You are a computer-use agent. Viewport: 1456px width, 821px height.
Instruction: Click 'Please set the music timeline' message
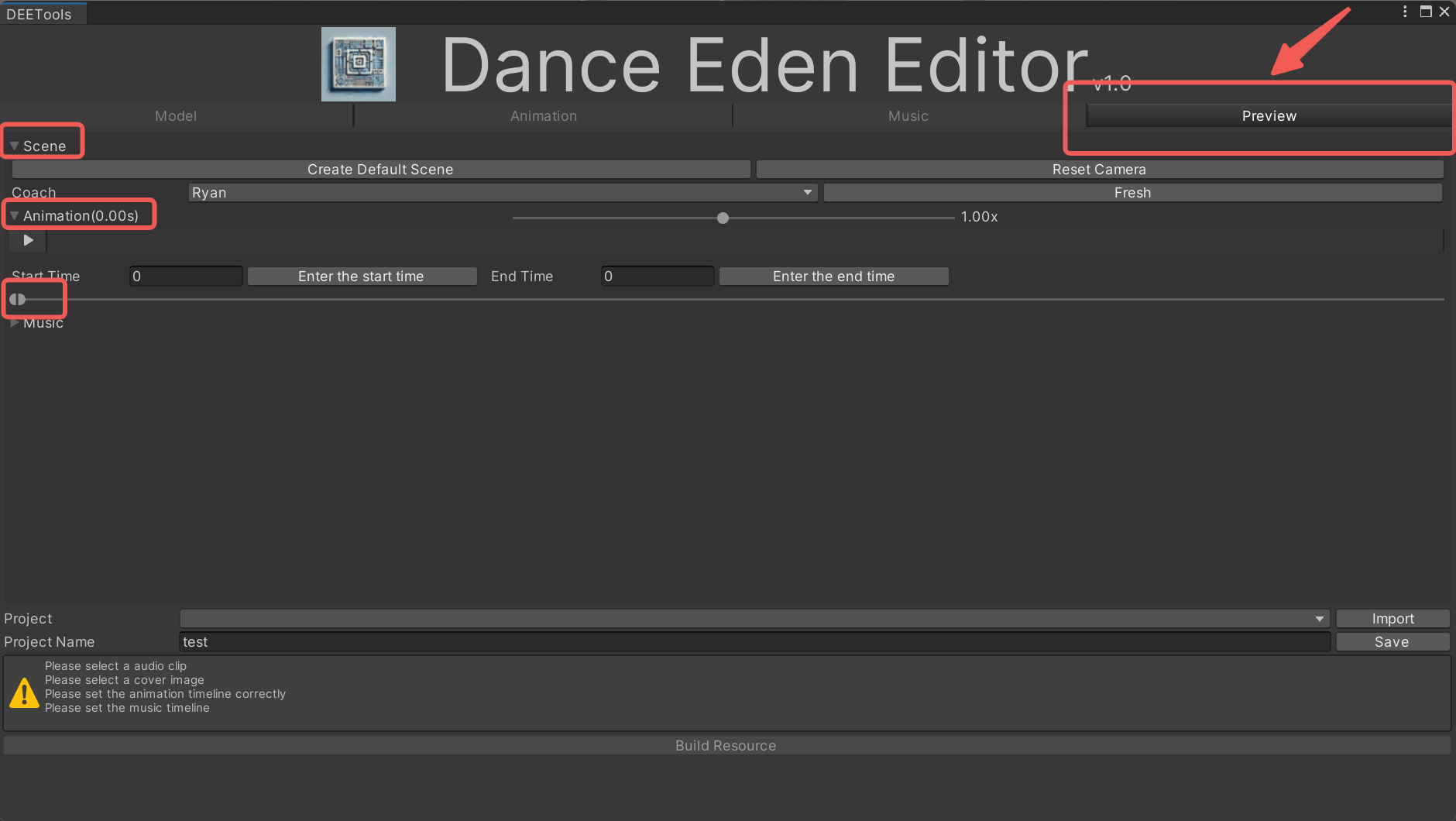click(127, 707)
